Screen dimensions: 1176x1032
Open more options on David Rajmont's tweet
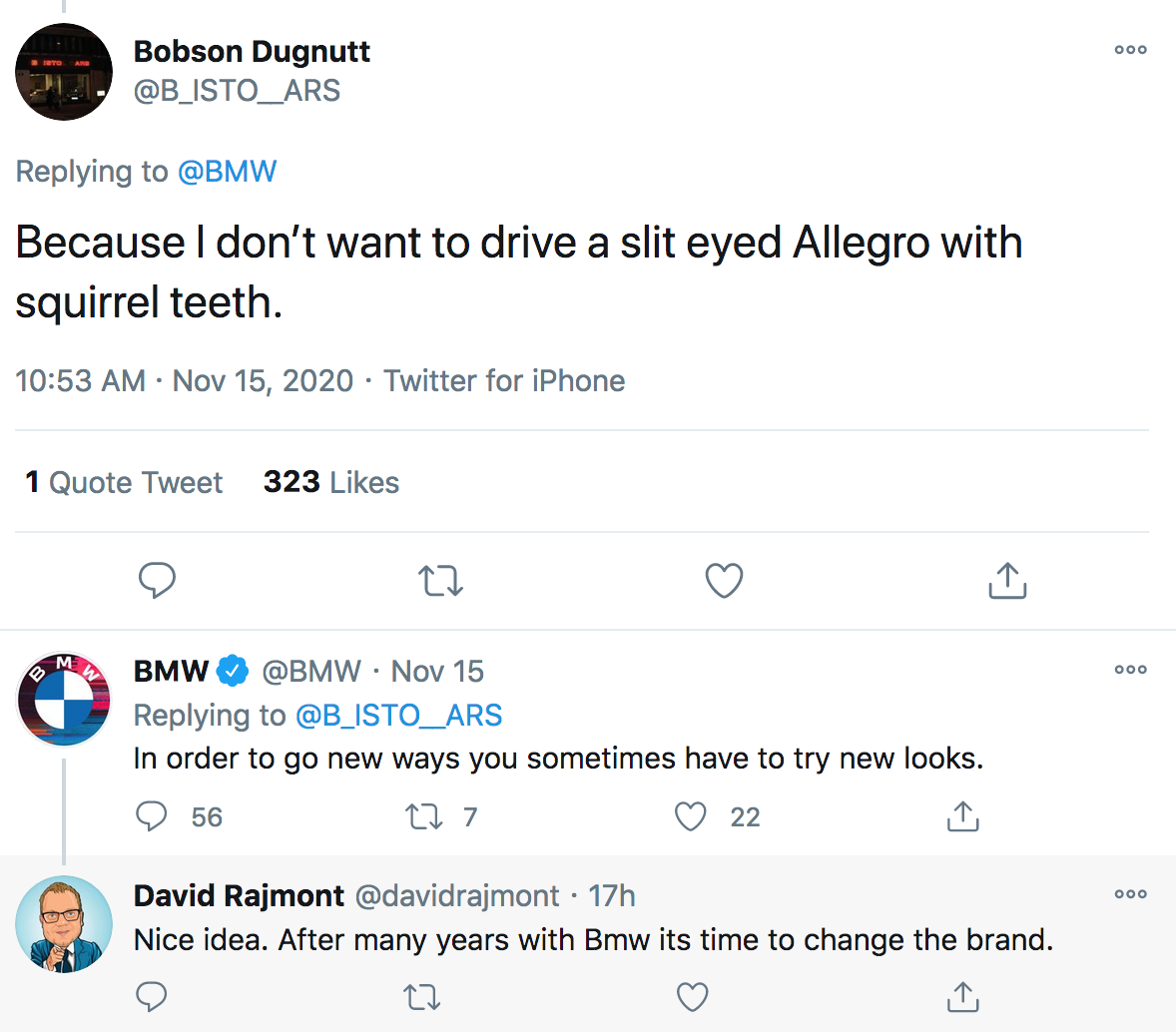tap(1130, 894)
